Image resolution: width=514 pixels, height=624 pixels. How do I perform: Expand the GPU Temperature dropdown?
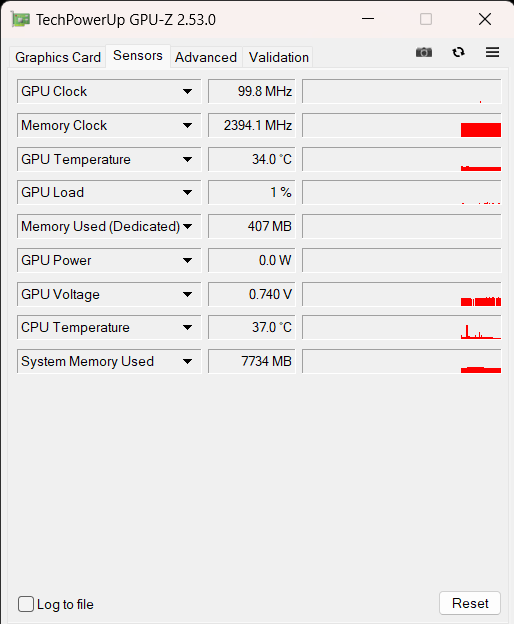tap(187, 160)
